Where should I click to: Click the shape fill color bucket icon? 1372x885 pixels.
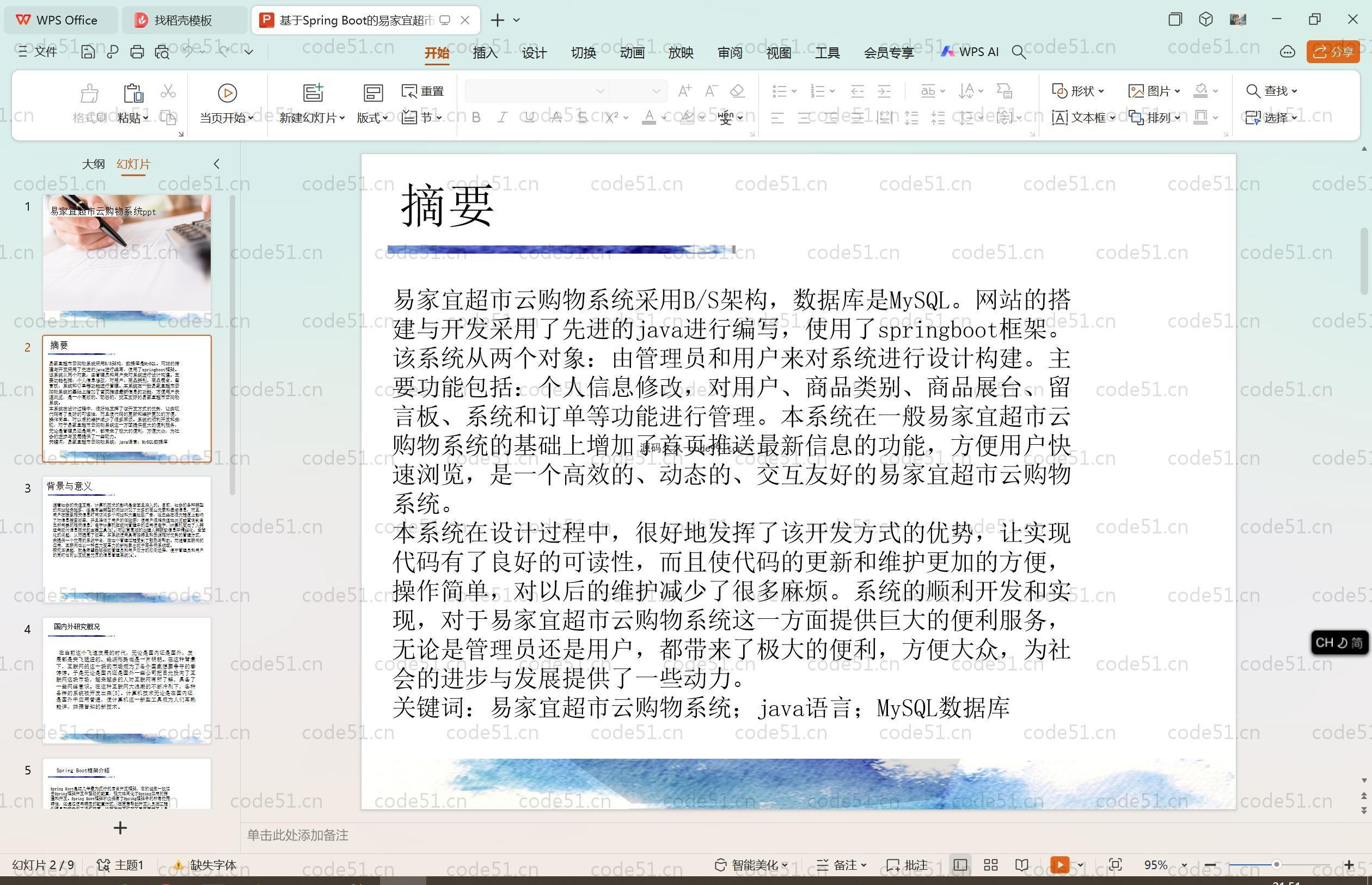click(1200, 91)
